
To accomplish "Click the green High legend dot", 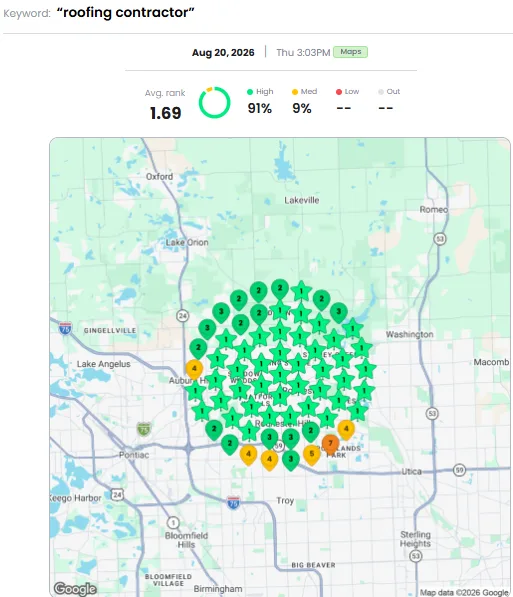I will [250, 92].
